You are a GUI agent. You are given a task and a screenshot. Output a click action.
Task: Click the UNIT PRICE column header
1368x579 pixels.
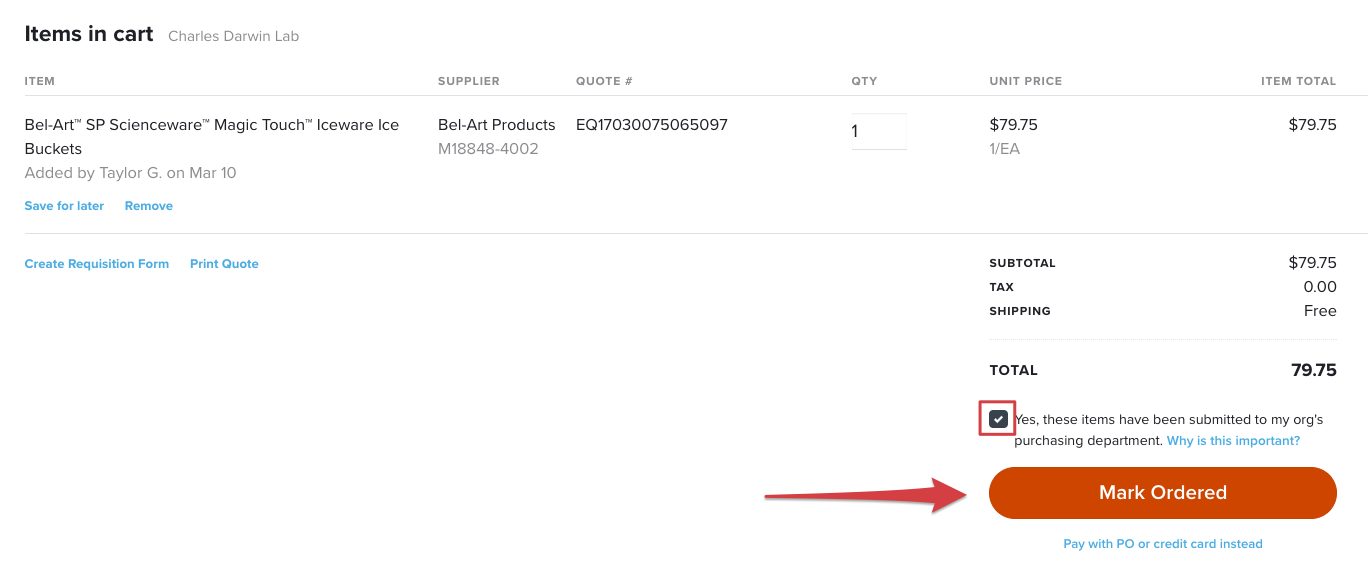tap(1025, 81)
